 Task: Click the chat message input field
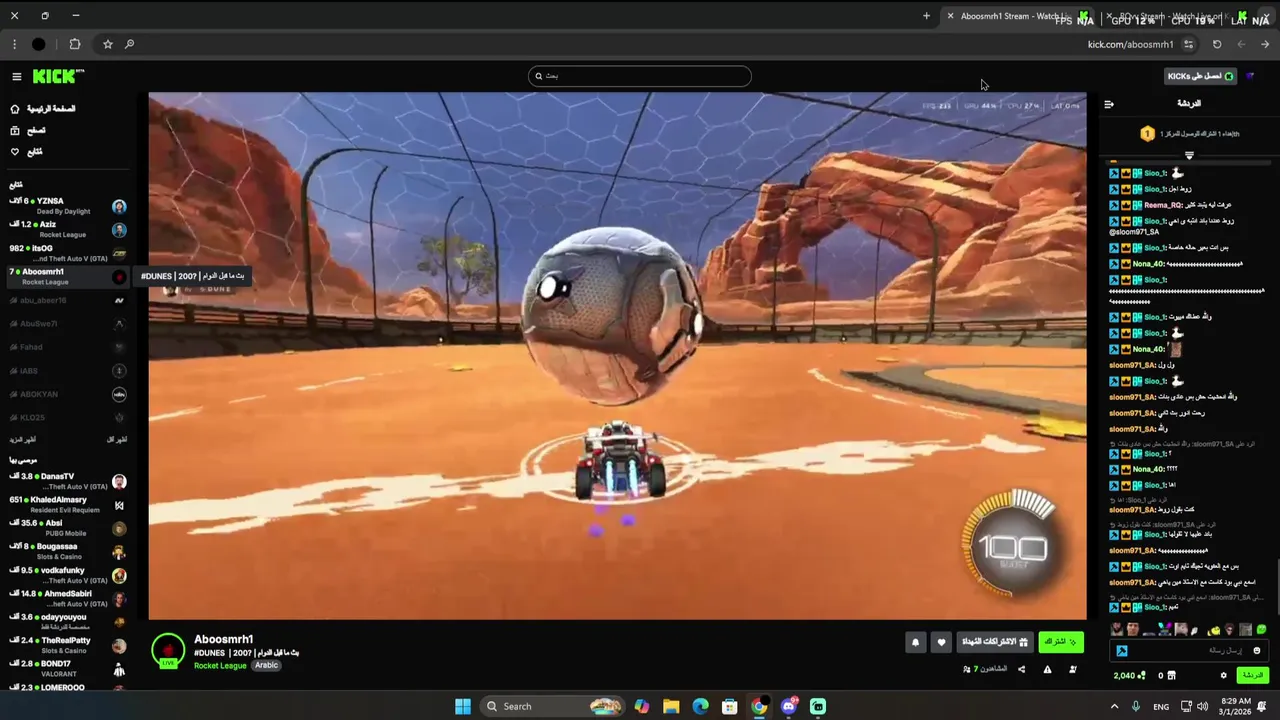pyautogui.click(x=1190, y=651)
